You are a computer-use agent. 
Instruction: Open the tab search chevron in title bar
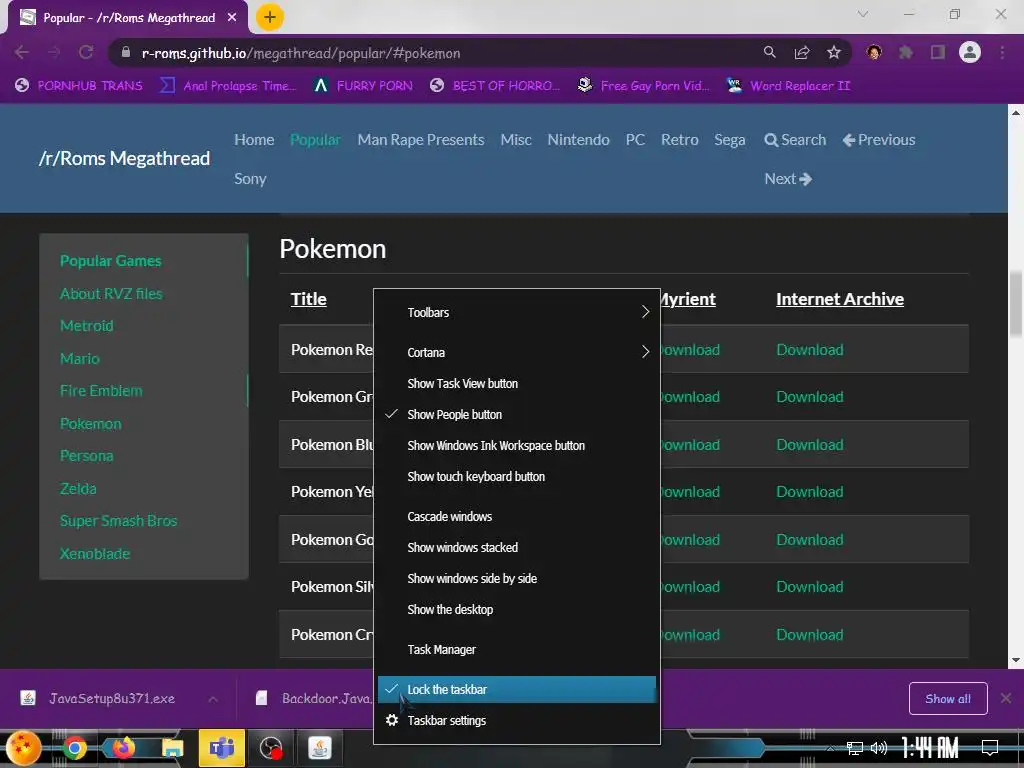coord(863,14)
